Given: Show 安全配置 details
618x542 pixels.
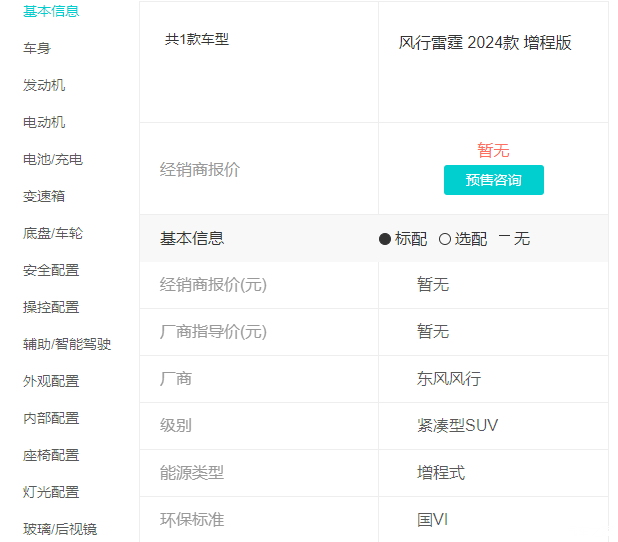Looking at the screenshot, I should tap(51, 270).
